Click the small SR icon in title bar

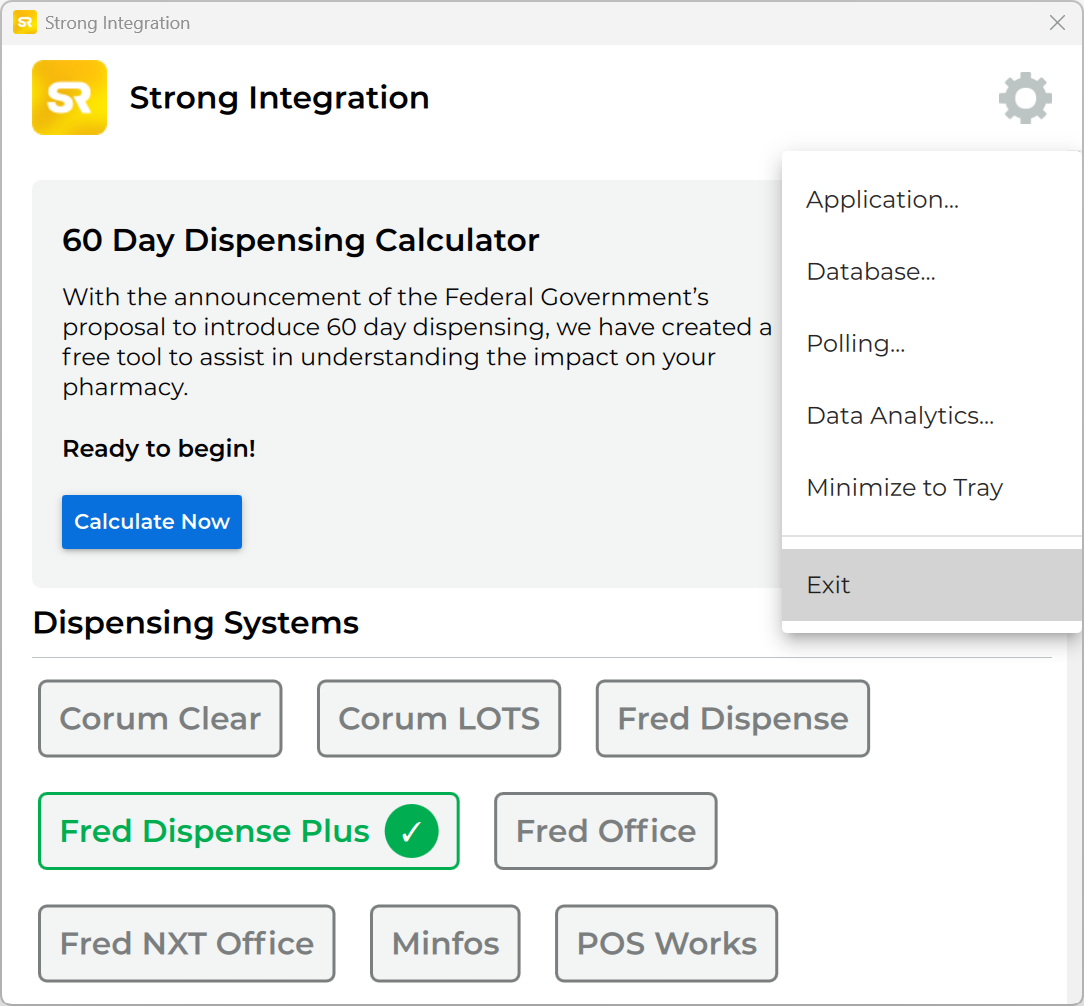coord(25,23)
